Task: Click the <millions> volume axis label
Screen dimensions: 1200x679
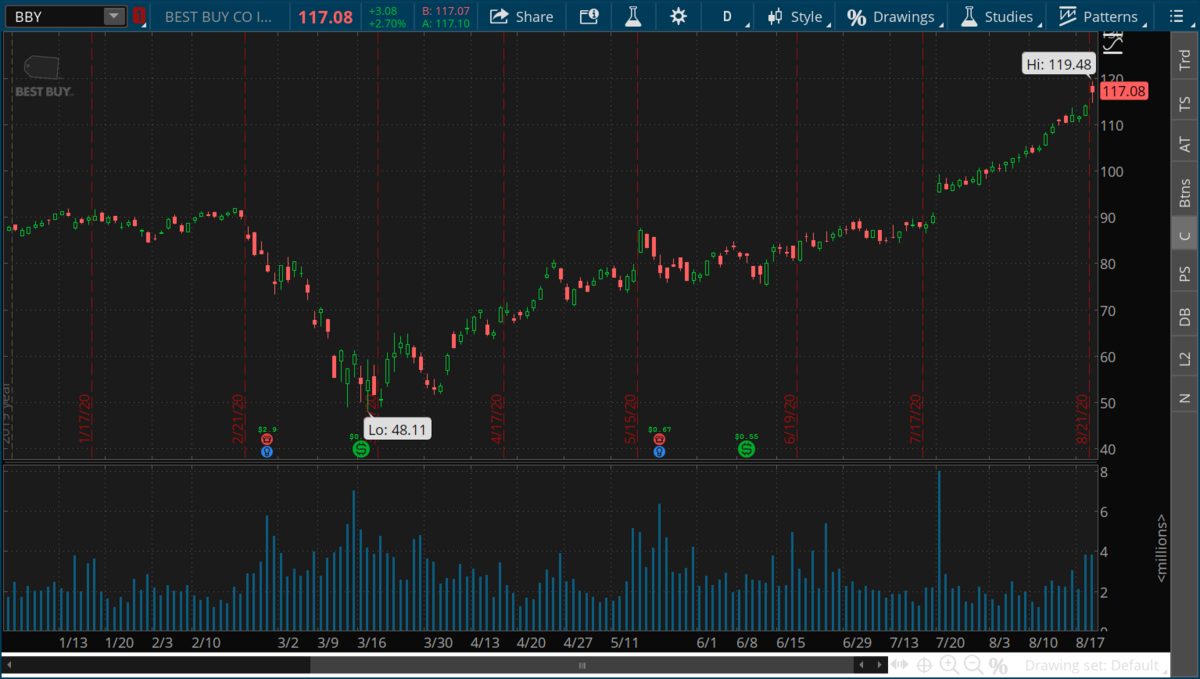Action: [x=1162, y=548]
